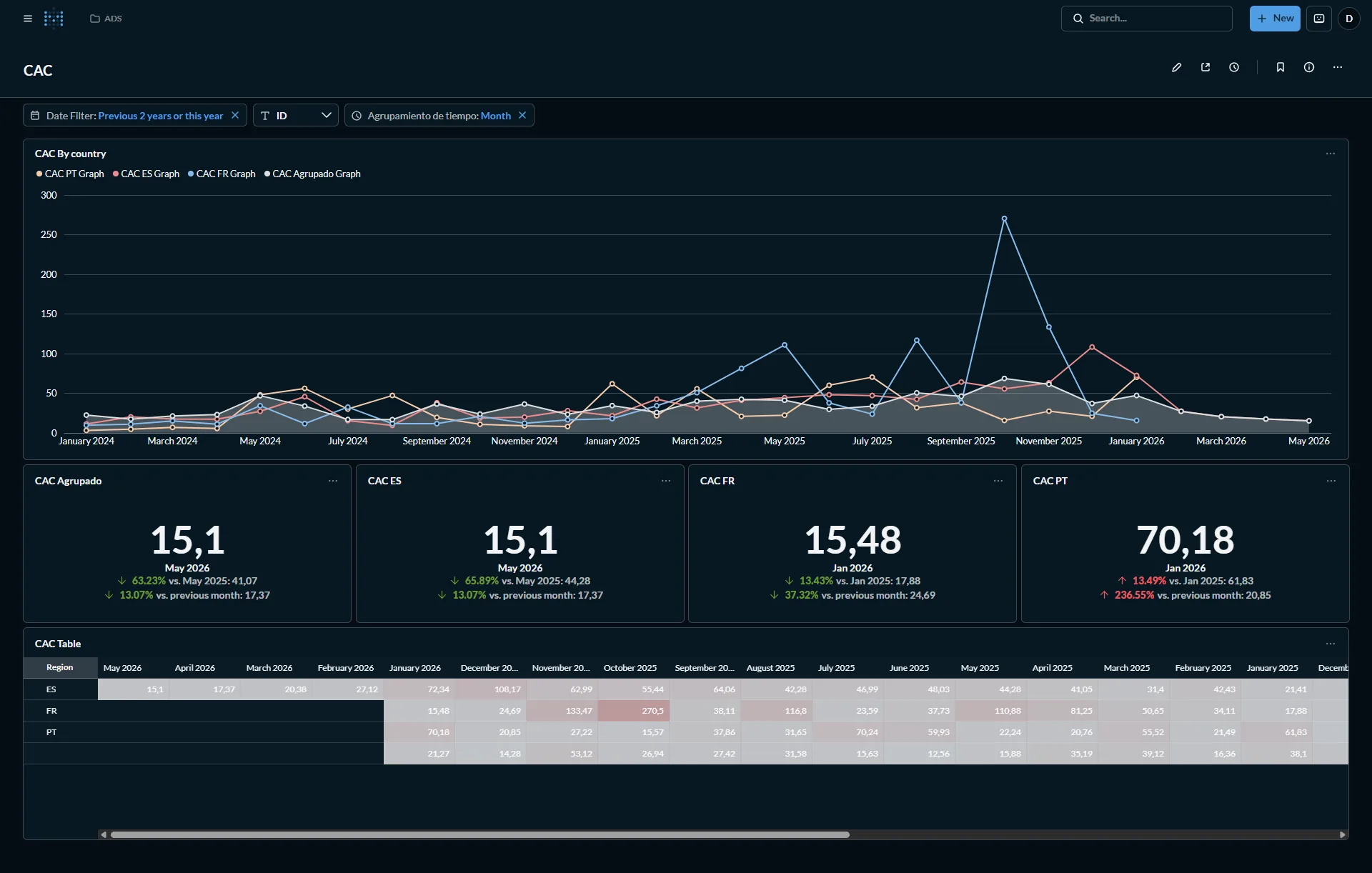Show dashboard info panel
1372x873 pixels.
pyautogui.click(x=1309, y=67)
